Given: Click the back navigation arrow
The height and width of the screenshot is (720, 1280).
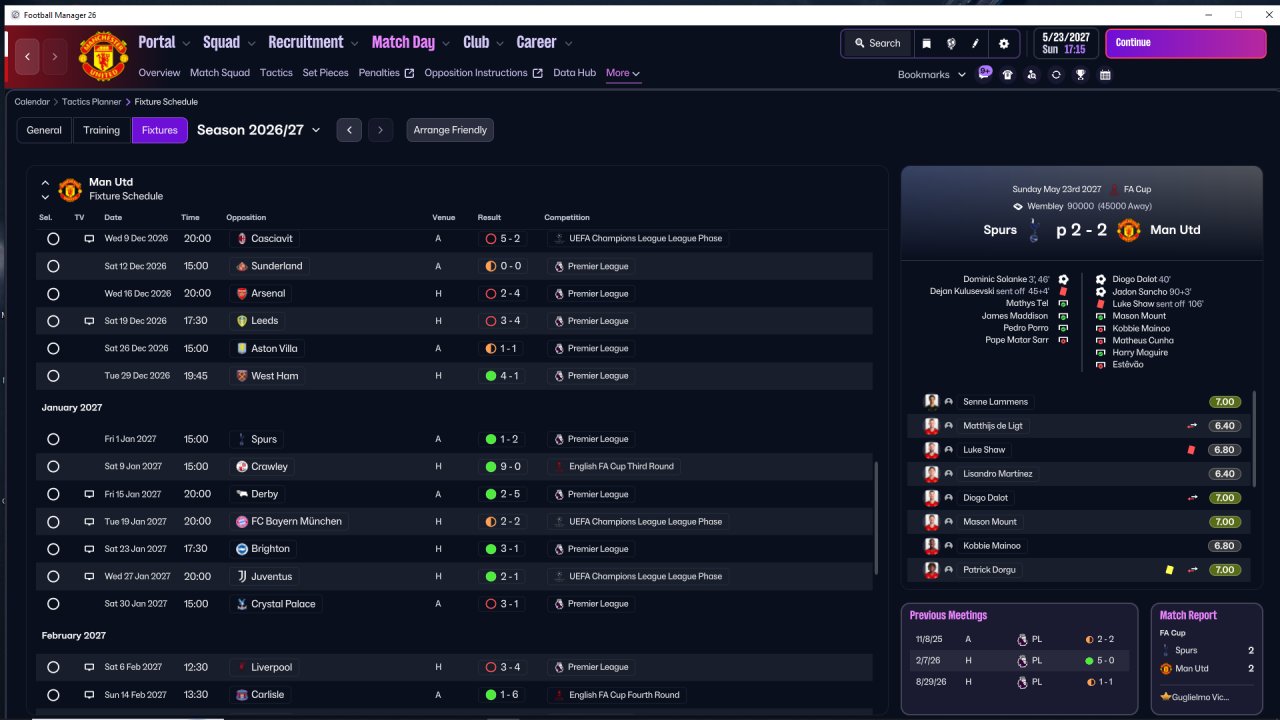Looking at the screenshot, I should point(28,57).
